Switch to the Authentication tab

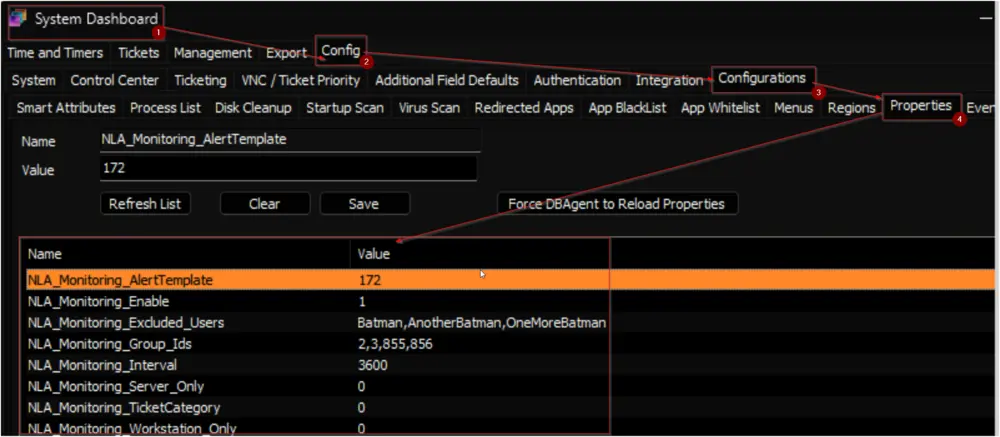tap(577, 80)
